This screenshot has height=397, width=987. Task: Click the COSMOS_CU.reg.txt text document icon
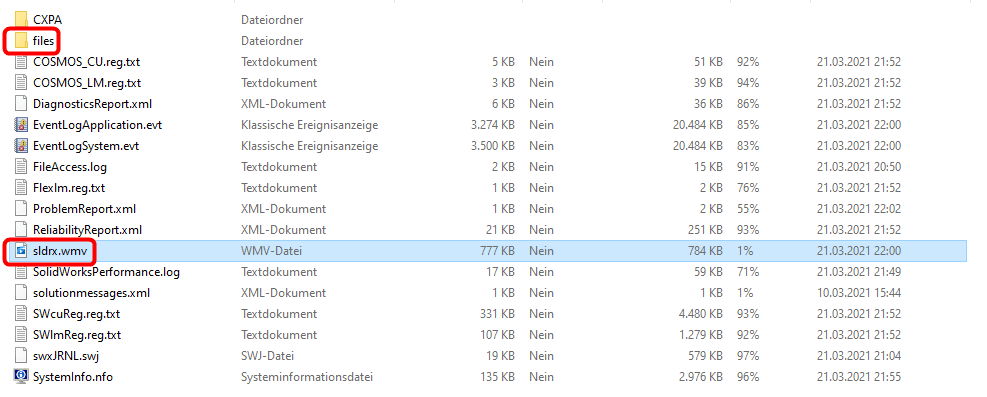(x=21, y=62)
